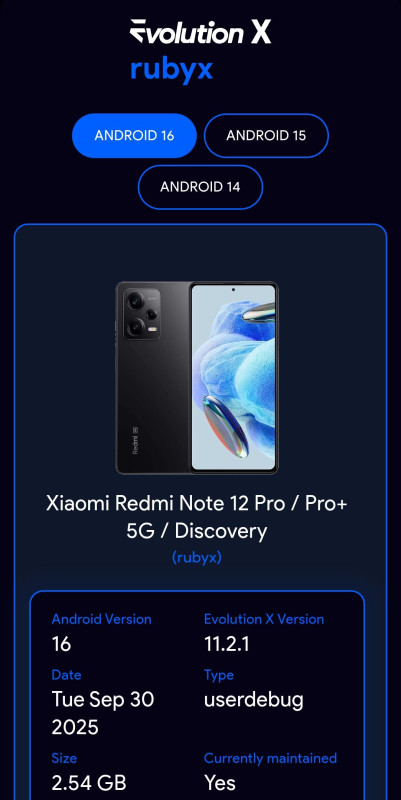
Task: Click the Currently maintained label
Action: pyautogui.click(x=270, y=758)
